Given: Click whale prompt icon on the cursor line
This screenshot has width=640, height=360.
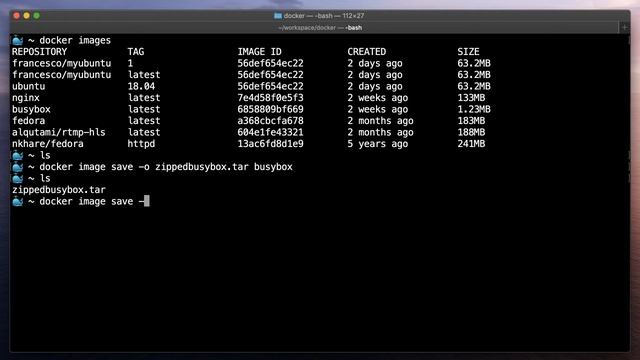Looking at the screenshot, I should [18, 202].
